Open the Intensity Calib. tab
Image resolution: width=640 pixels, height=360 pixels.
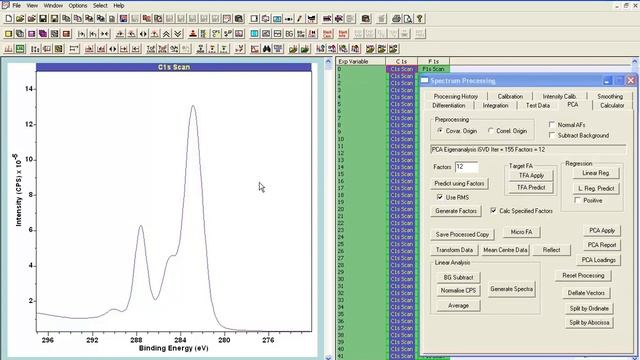(x=559, y=96)
